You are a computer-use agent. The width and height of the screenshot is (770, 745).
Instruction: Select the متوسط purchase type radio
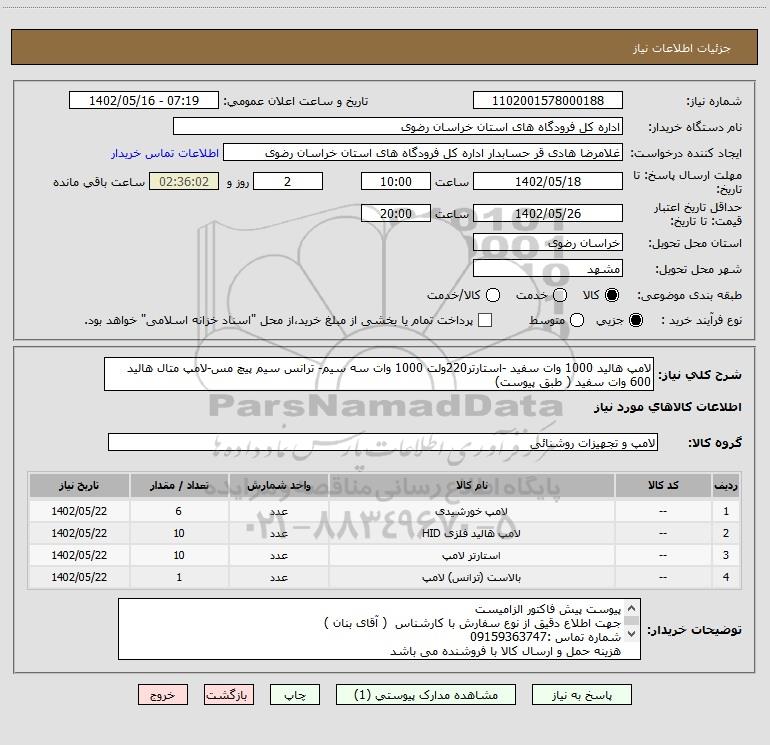pos(577,320)
